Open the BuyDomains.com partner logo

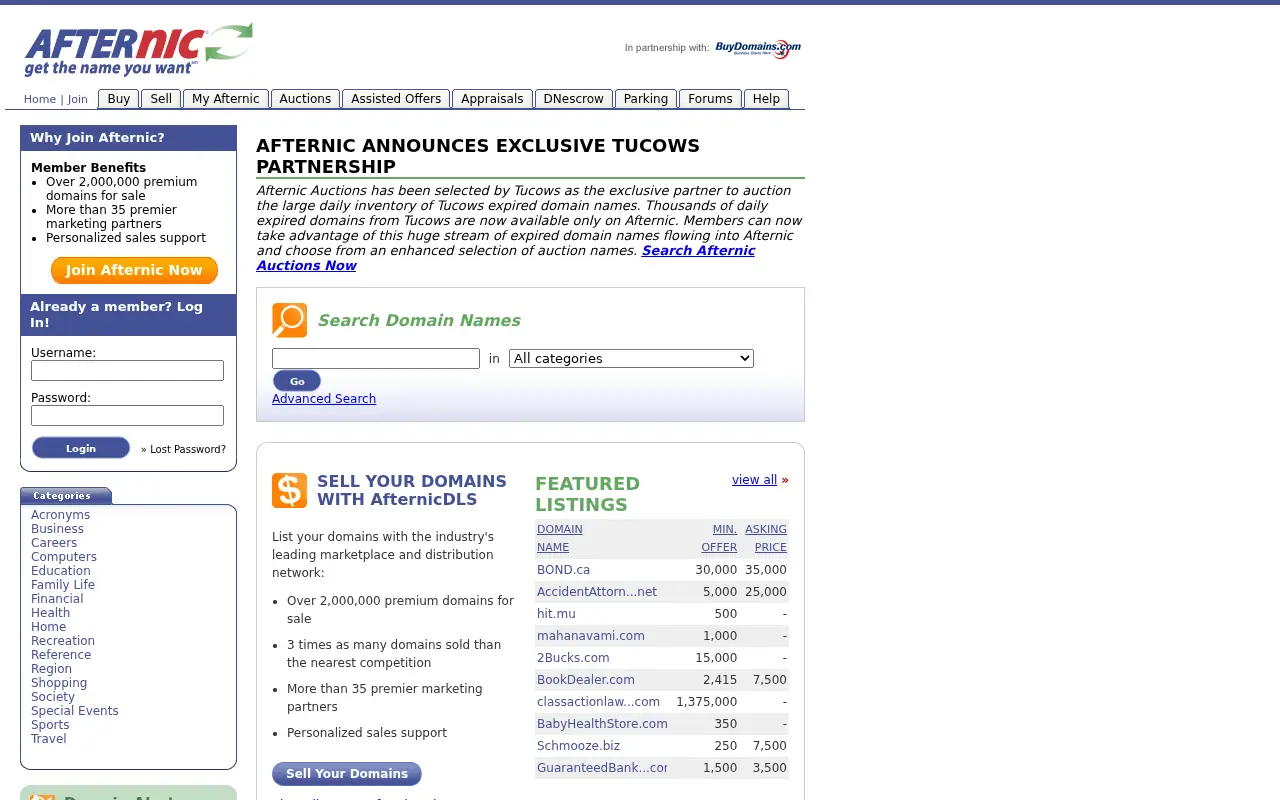(758, 48)
